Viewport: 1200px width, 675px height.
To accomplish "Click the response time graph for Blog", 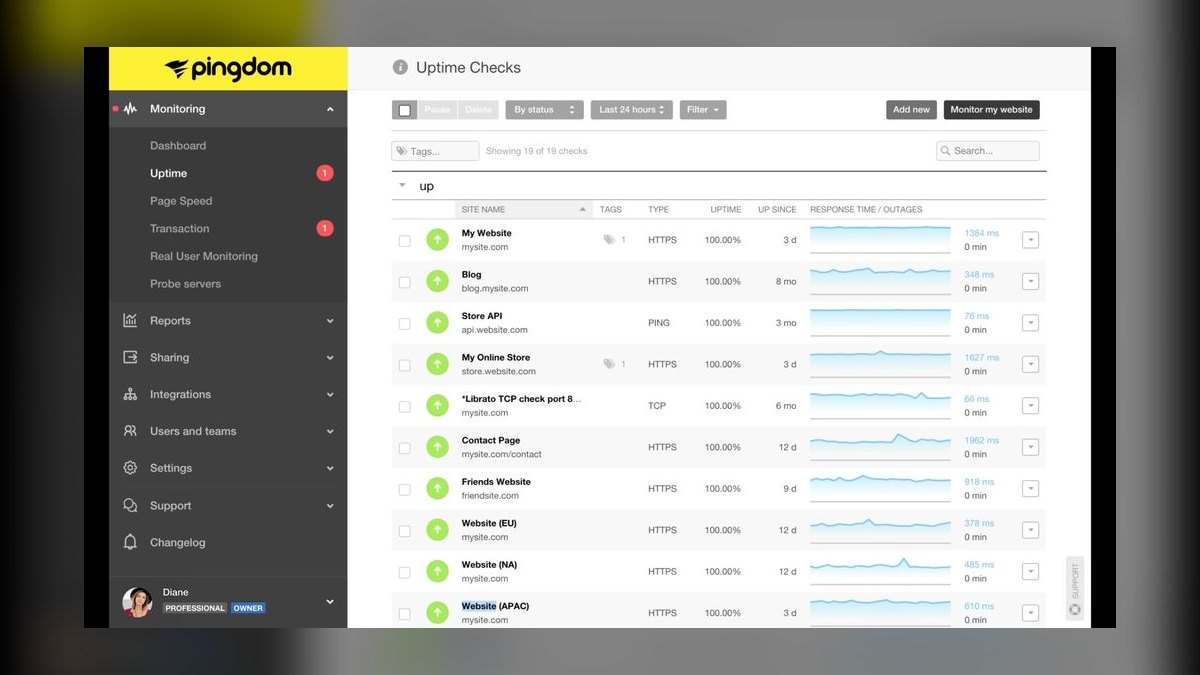I will point(880,280).
